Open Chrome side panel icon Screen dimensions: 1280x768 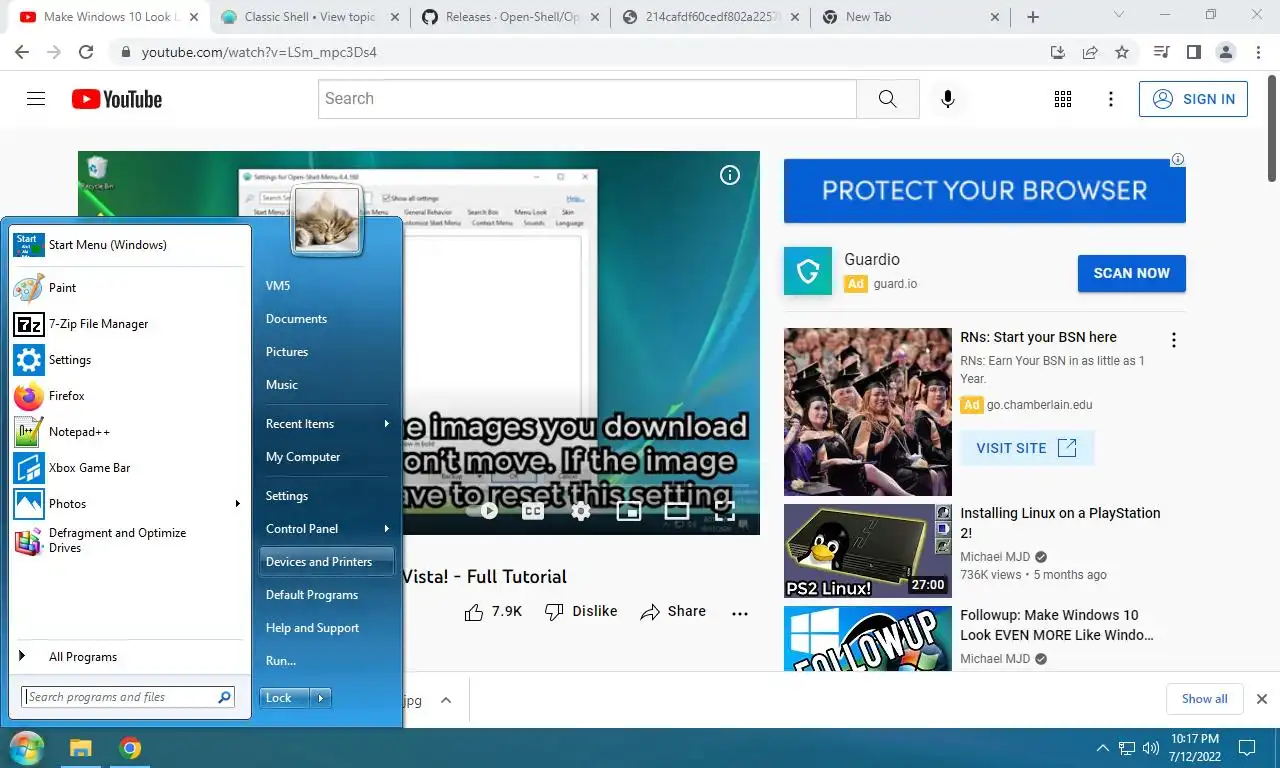[1193, 52]
